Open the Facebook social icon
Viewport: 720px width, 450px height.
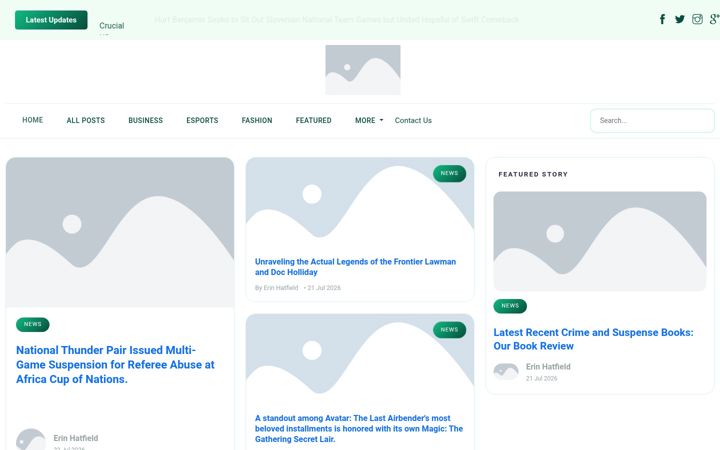tap(662, 19)
